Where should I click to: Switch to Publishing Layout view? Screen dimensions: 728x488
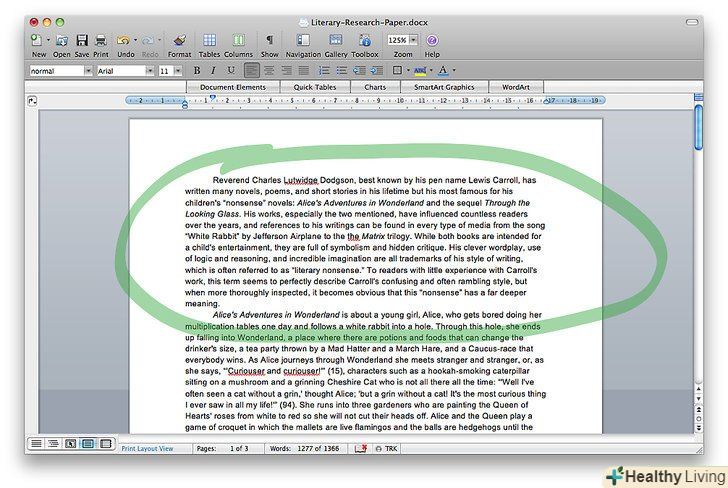70,444
